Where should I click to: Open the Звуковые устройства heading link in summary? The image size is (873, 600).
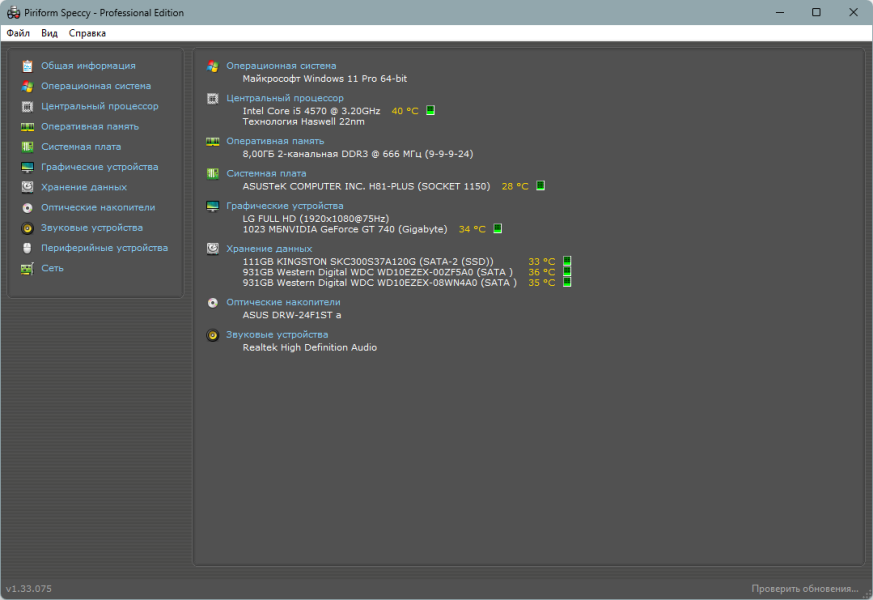tap(277, 335)
